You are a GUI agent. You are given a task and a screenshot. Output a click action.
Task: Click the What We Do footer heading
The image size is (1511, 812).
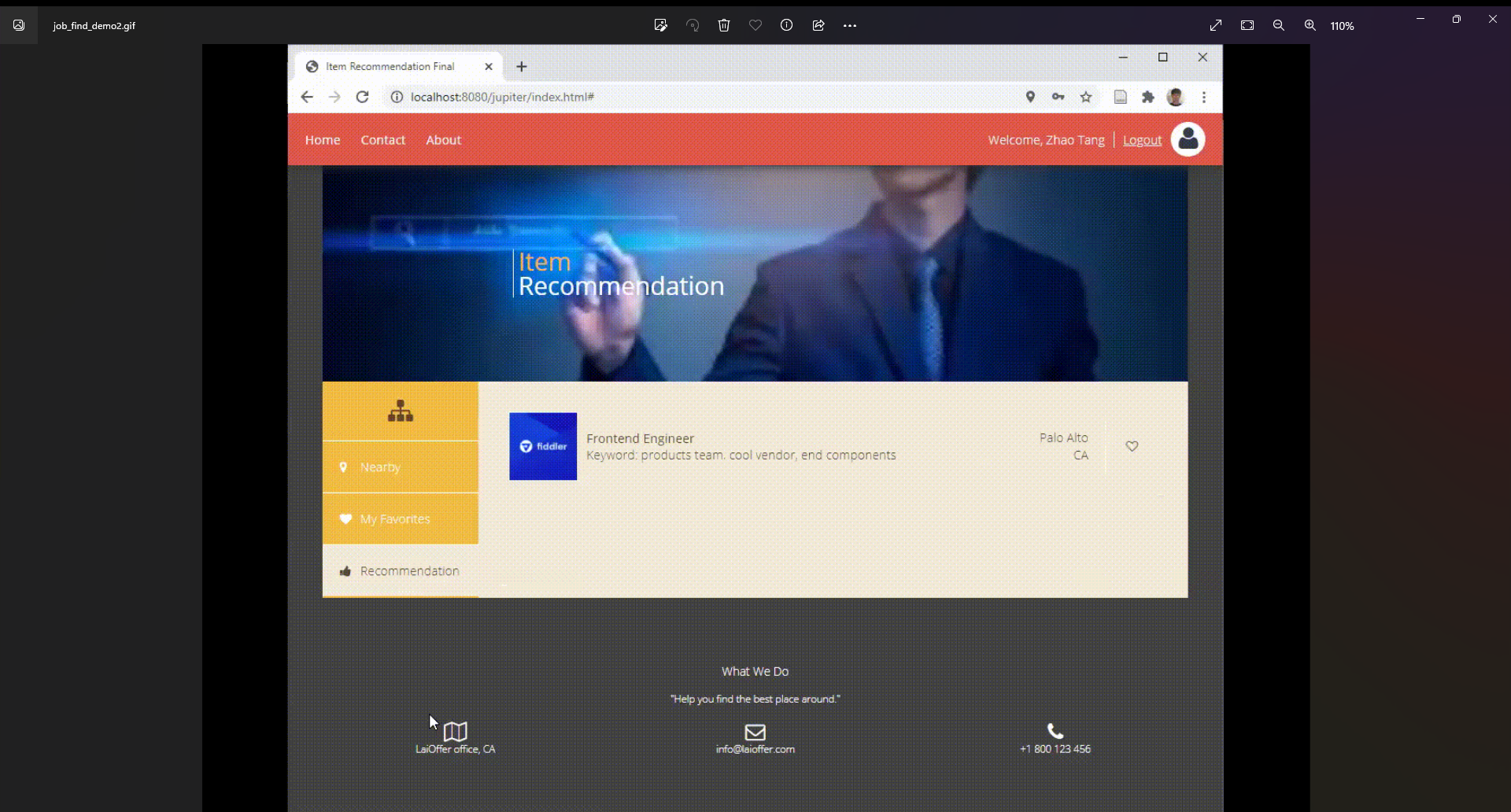point(755,671)
